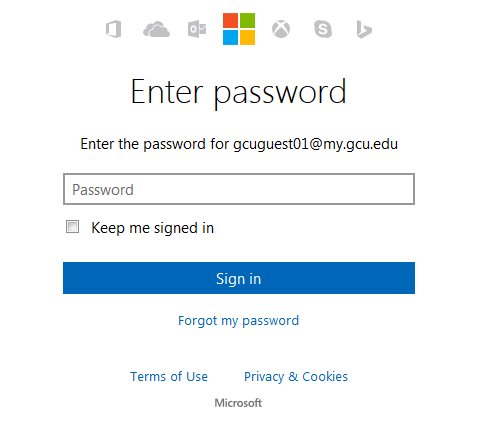Click the "Keep me signed in" label text
This screenshot has width=484, height=429.
[153, 228]
